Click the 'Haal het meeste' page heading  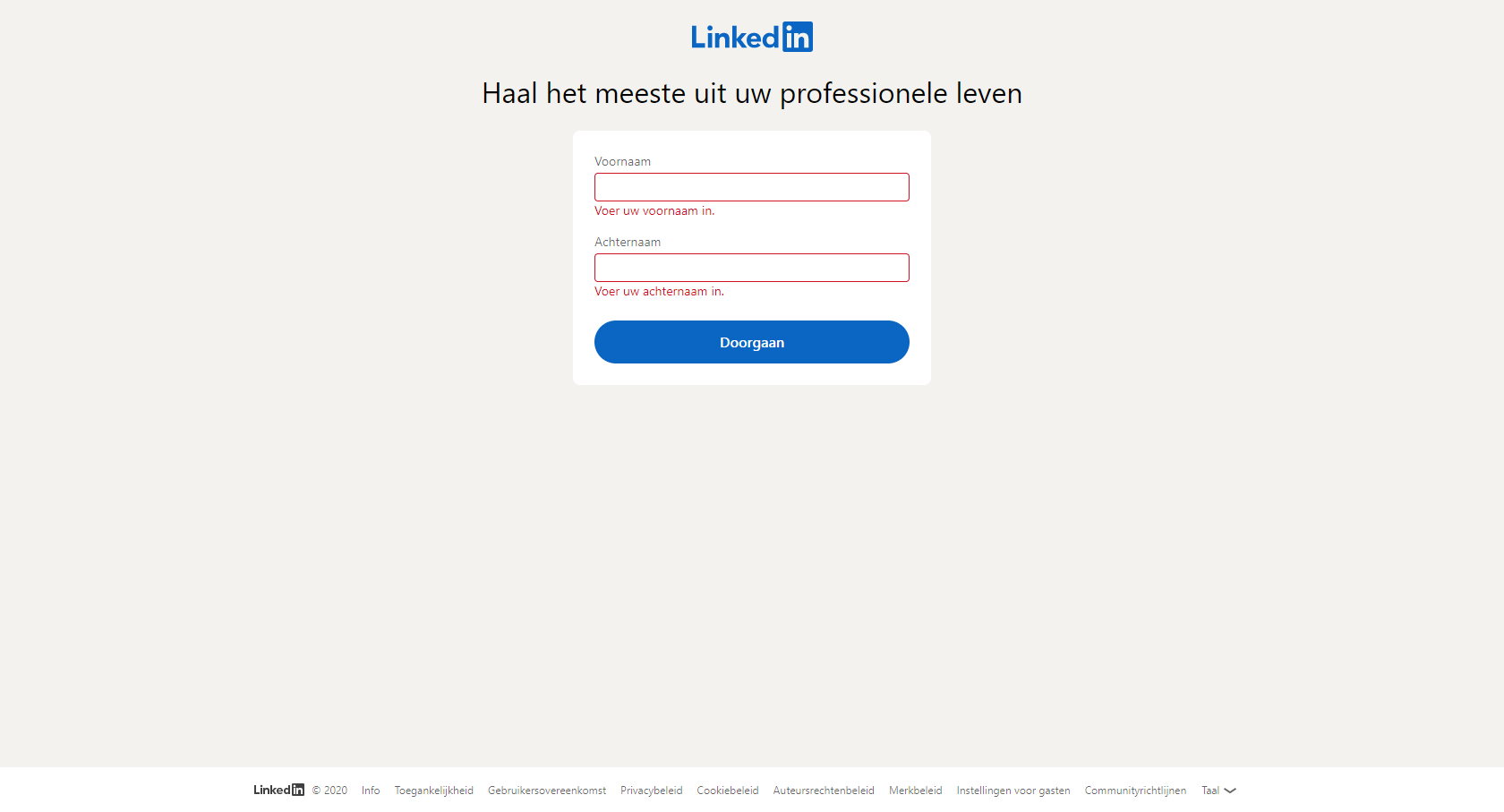point(752,93)
